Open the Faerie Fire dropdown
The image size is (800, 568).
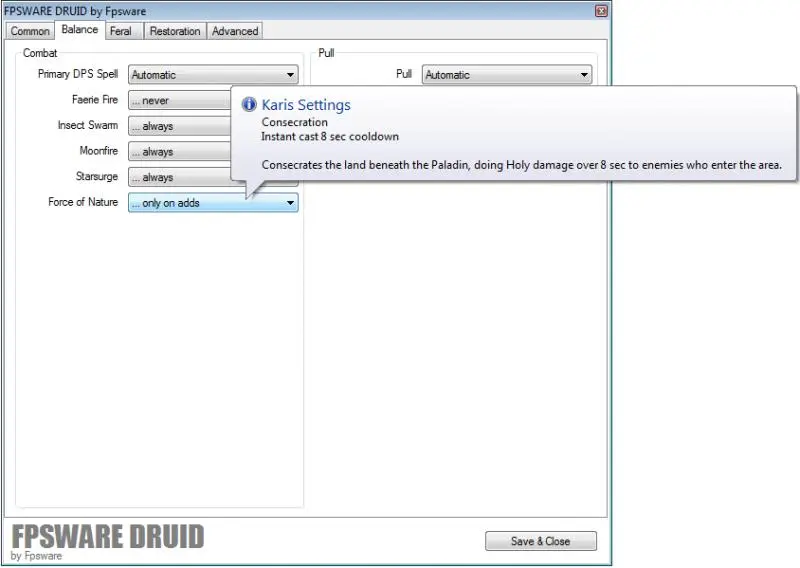click(180, 101)
